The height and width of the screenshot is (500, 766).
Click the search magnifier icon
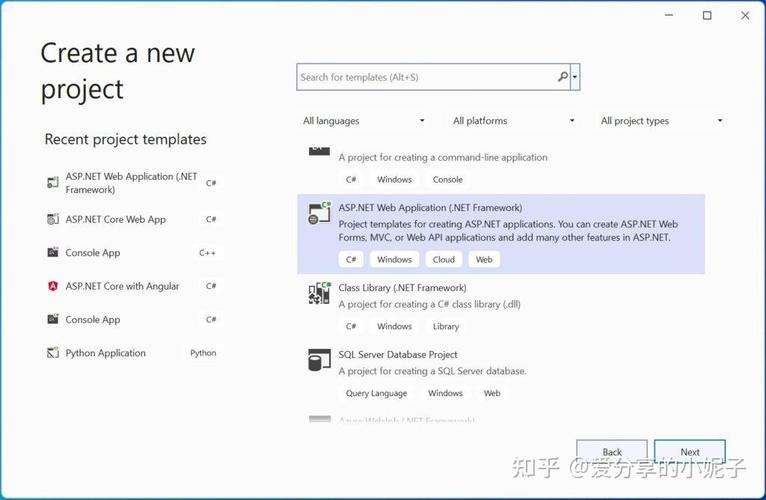coord(563,77)
